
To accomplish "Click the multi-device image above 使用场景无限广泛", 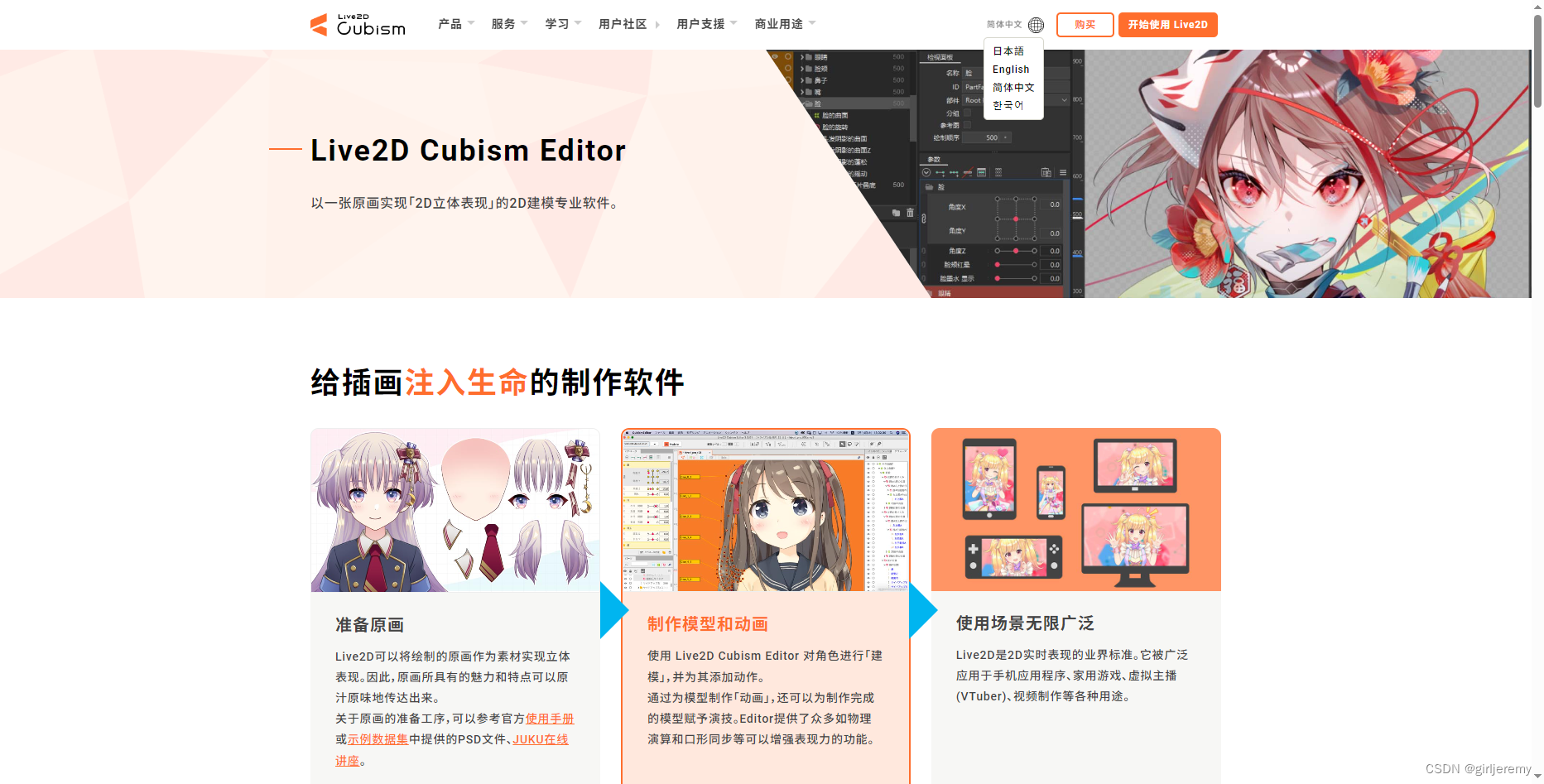I will click(1076, 510).
